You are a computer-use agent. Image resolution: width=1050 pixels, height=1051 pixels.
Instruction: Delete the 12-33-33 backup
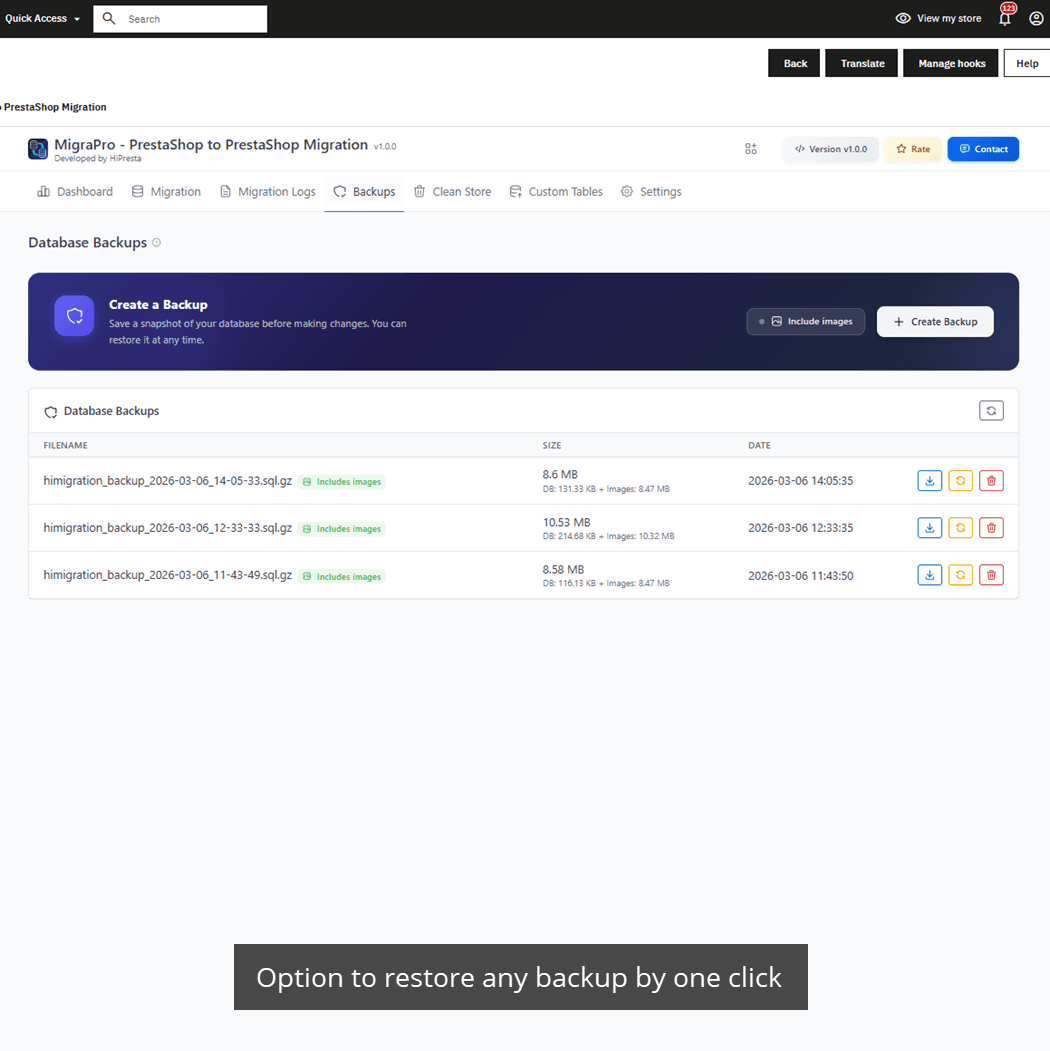[x=991, y=528]
